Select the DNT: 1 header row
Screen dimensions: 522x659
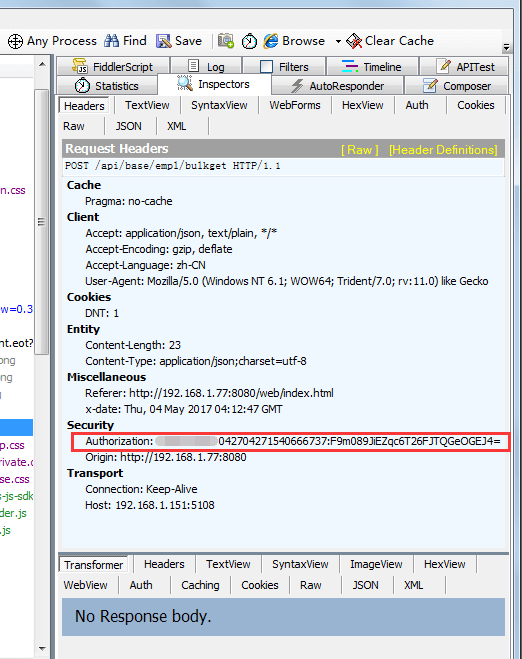pos(102,313)
